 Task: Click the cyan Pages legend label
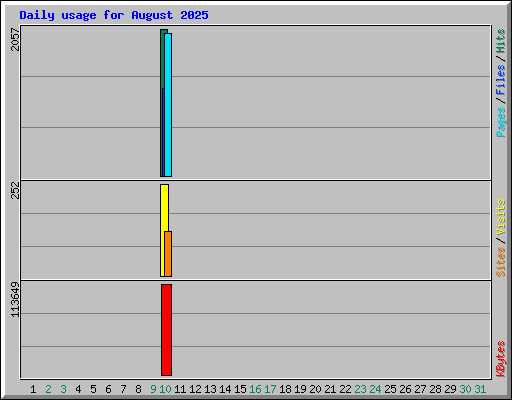point(501,122)
